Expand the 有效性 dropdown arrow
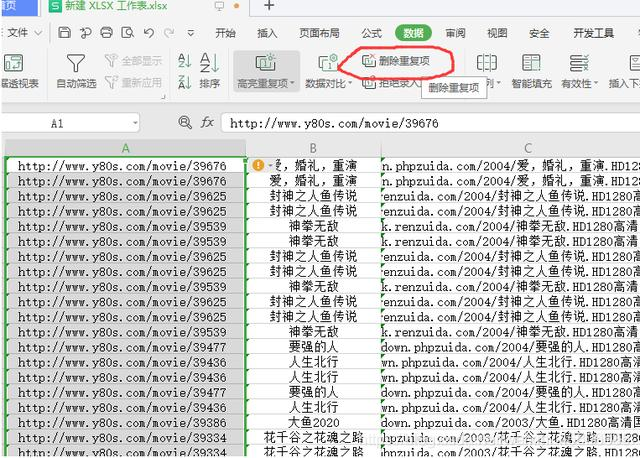640x458 pixels. point(596,83)
